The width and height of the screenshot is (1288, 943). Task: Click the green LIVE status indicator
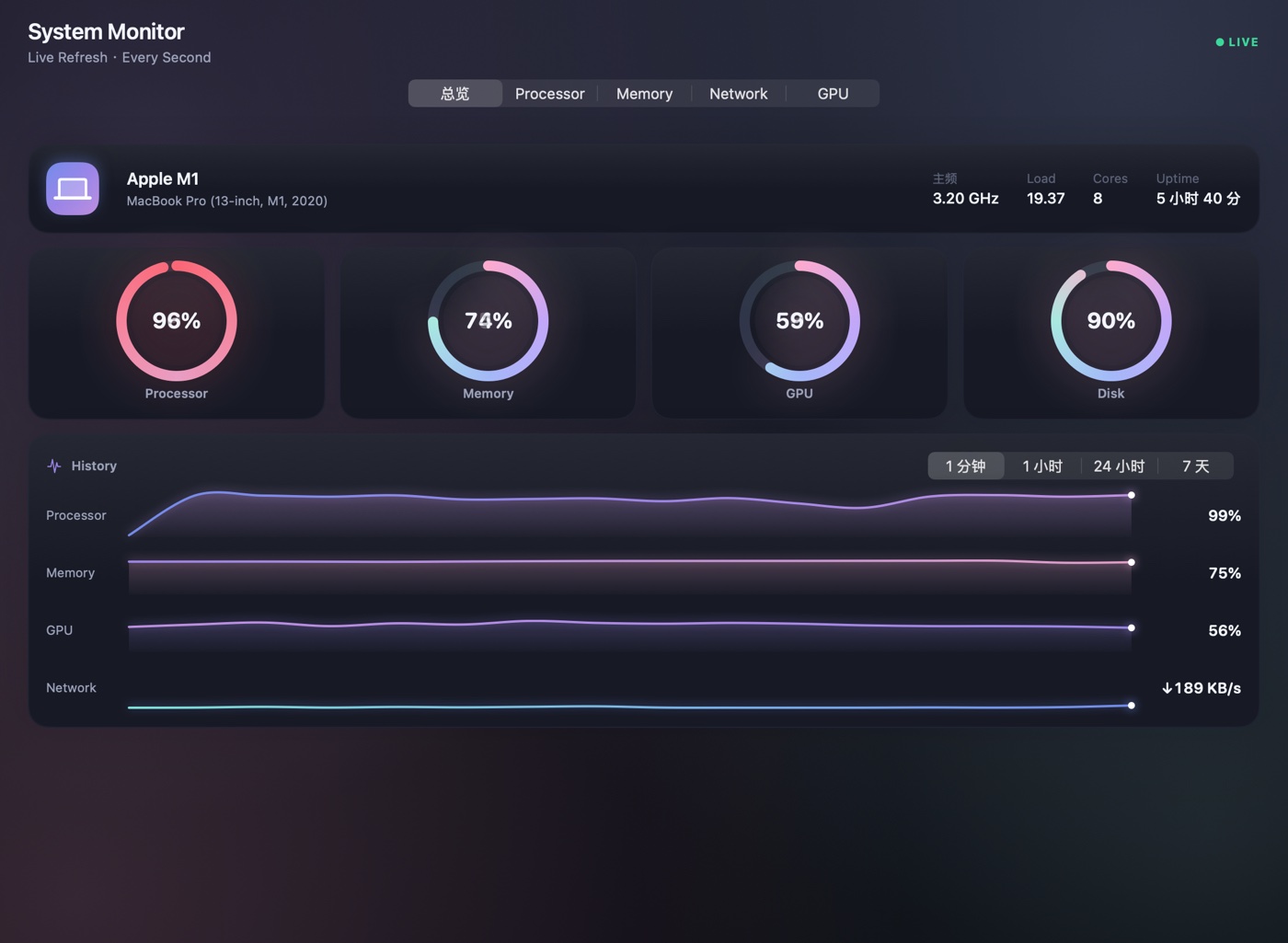pyautogui.click(x=1236, y=42)
